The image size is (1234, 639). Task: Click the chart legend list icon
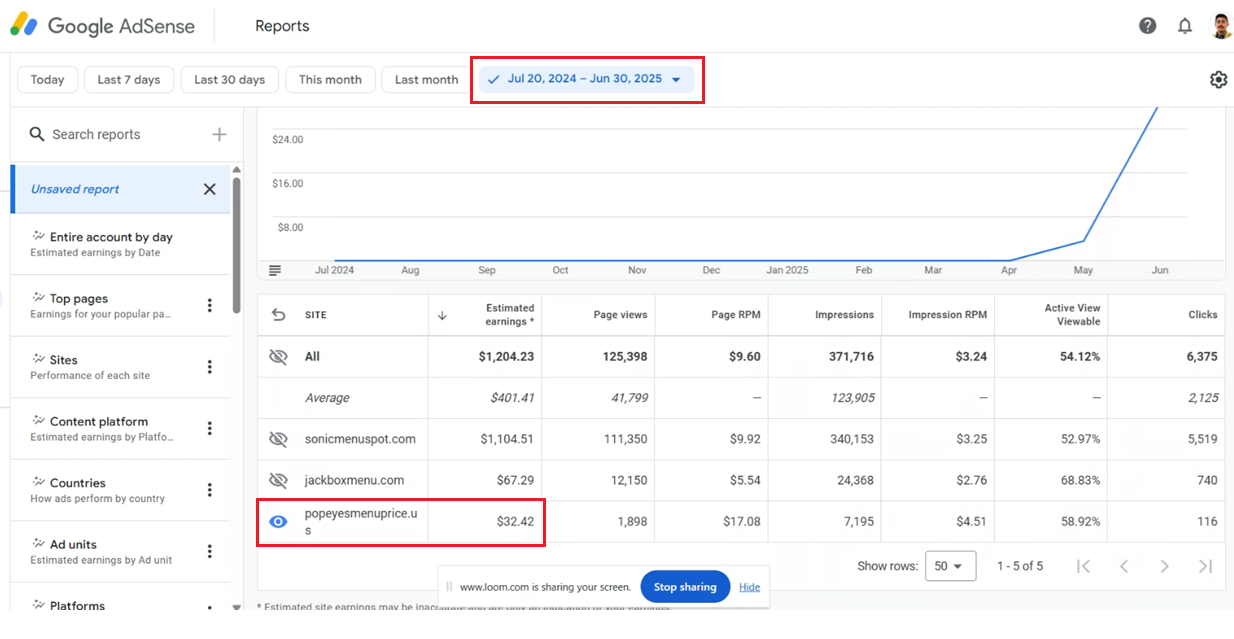pyautogui.click(x=275, y=270)
